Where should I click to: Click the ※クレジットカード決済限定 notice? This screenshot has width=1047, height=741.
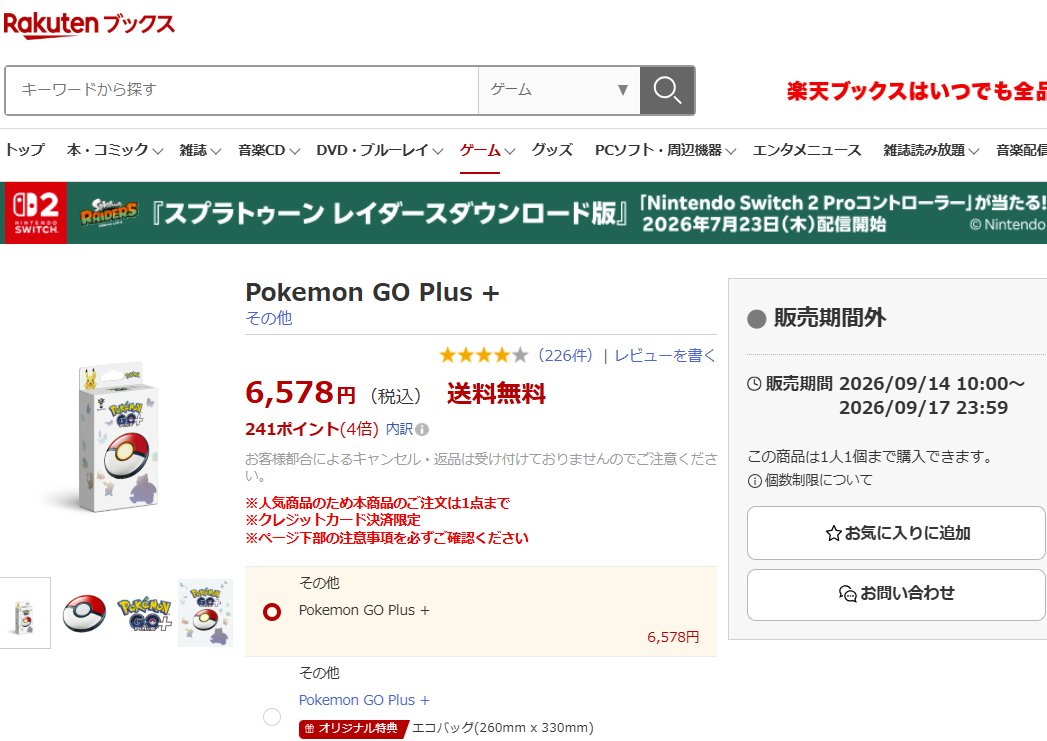coord(333,520)
